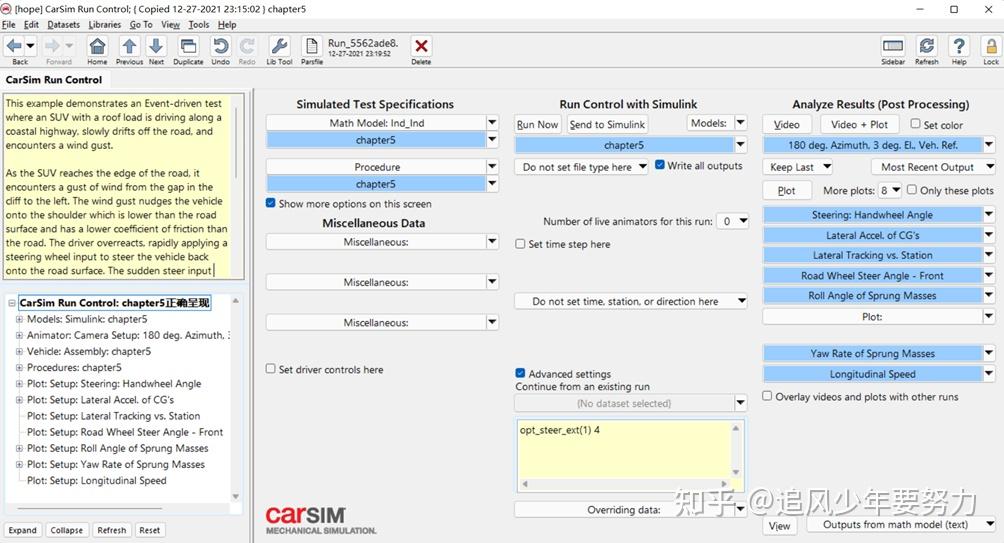This screenshot has height=543, width=1004.
Task: Duplicate the current dataset
Action: click(x=188, y=46)
